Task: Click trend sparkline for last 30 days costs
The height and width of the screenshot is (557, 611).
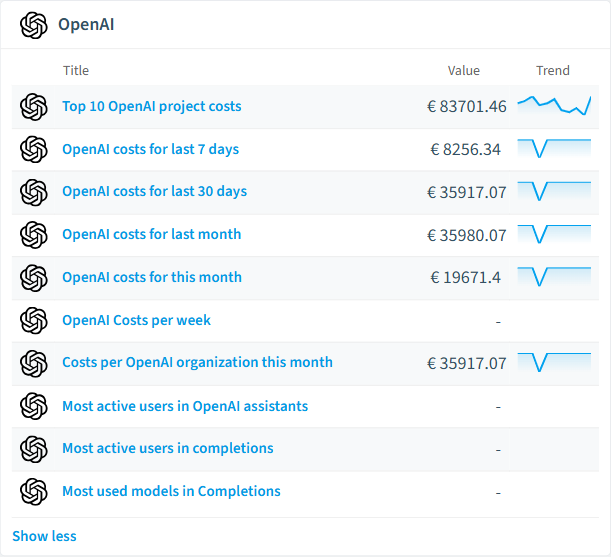Action: coord(554,191)
